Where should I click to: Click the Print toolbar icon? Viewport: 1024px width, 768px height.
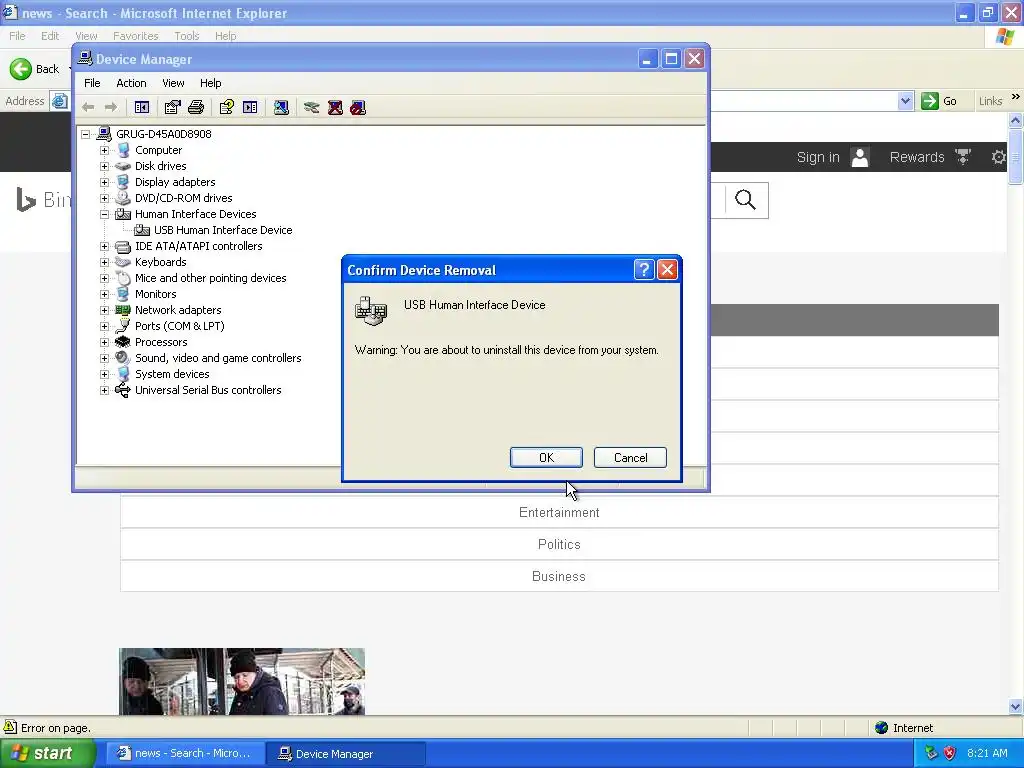[196, 107]
